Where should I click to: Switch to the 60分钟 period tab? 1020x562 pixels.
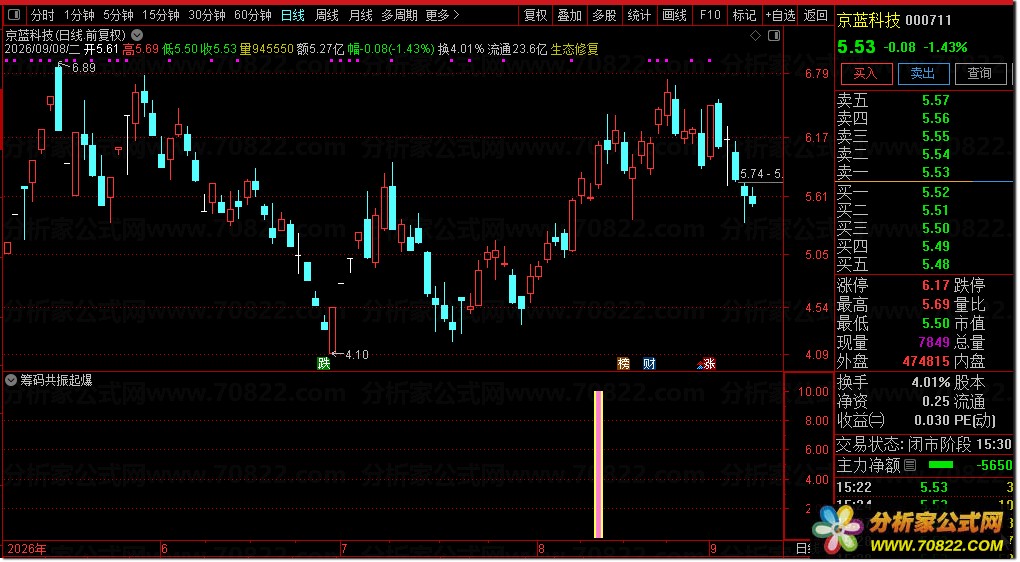[x=252, y=14]
